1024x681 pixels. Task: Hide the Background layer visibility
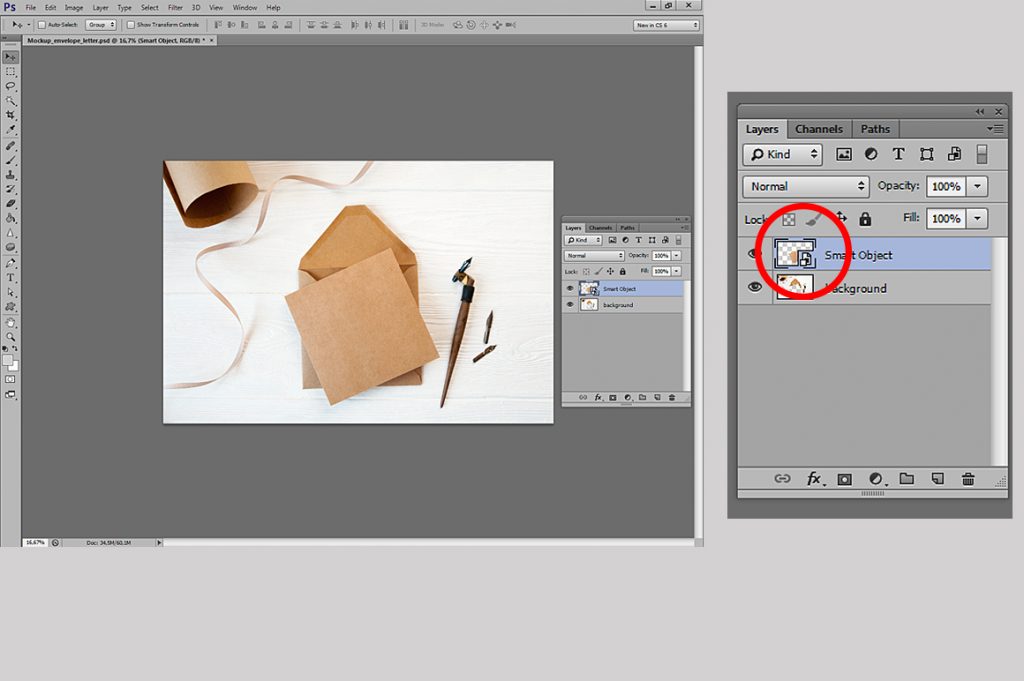point(755,288)
